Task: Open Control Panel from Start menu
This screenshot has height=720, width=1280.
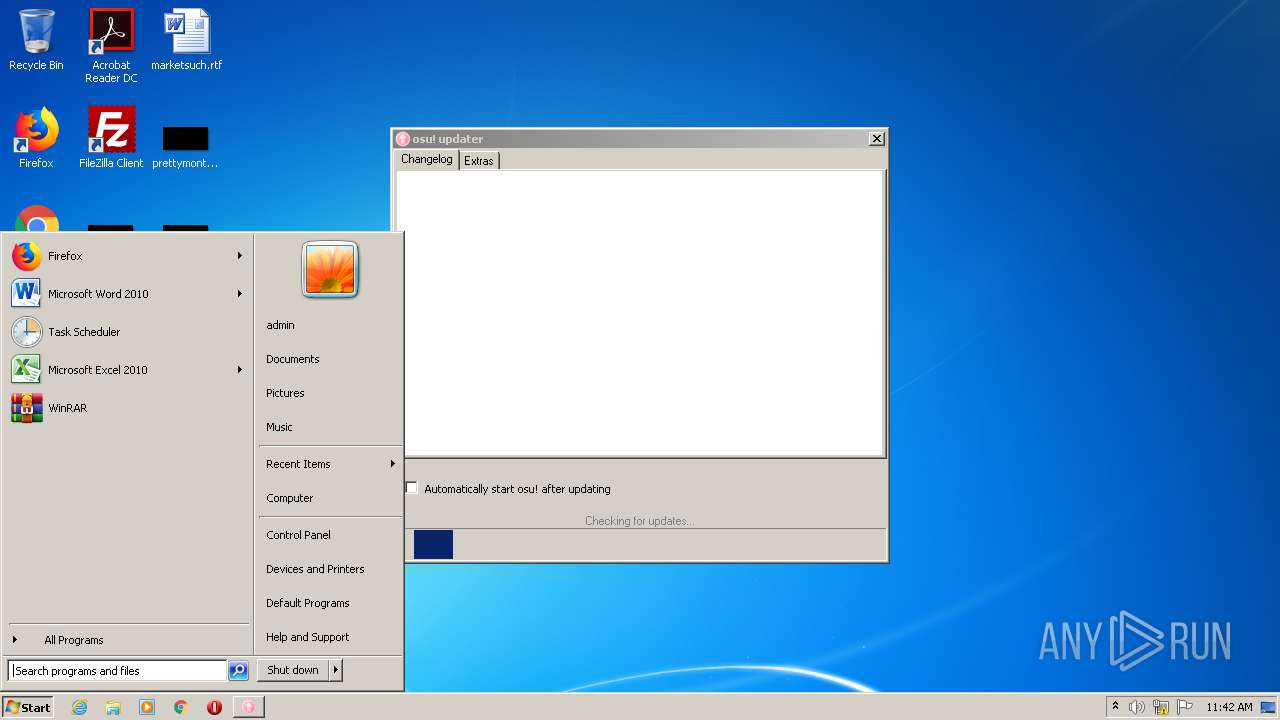Action: click(329, 535)
